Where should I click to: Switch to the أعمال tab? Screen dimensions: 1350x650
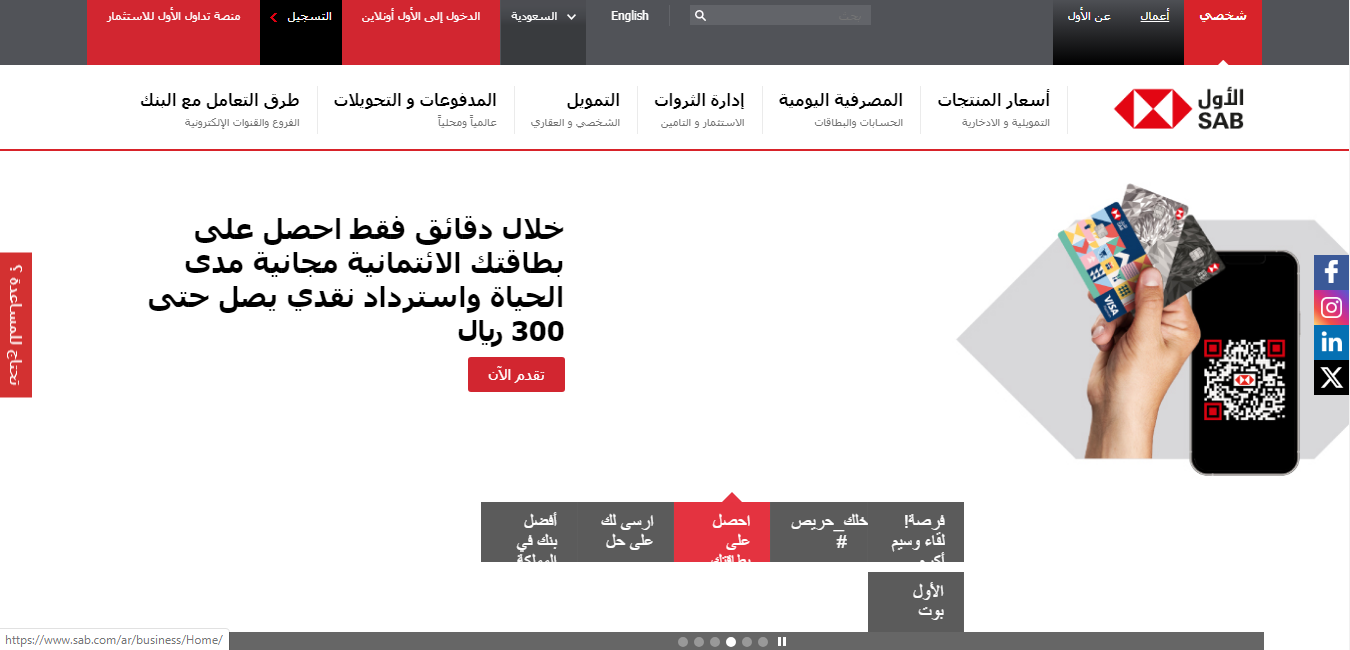point(1154,17)
